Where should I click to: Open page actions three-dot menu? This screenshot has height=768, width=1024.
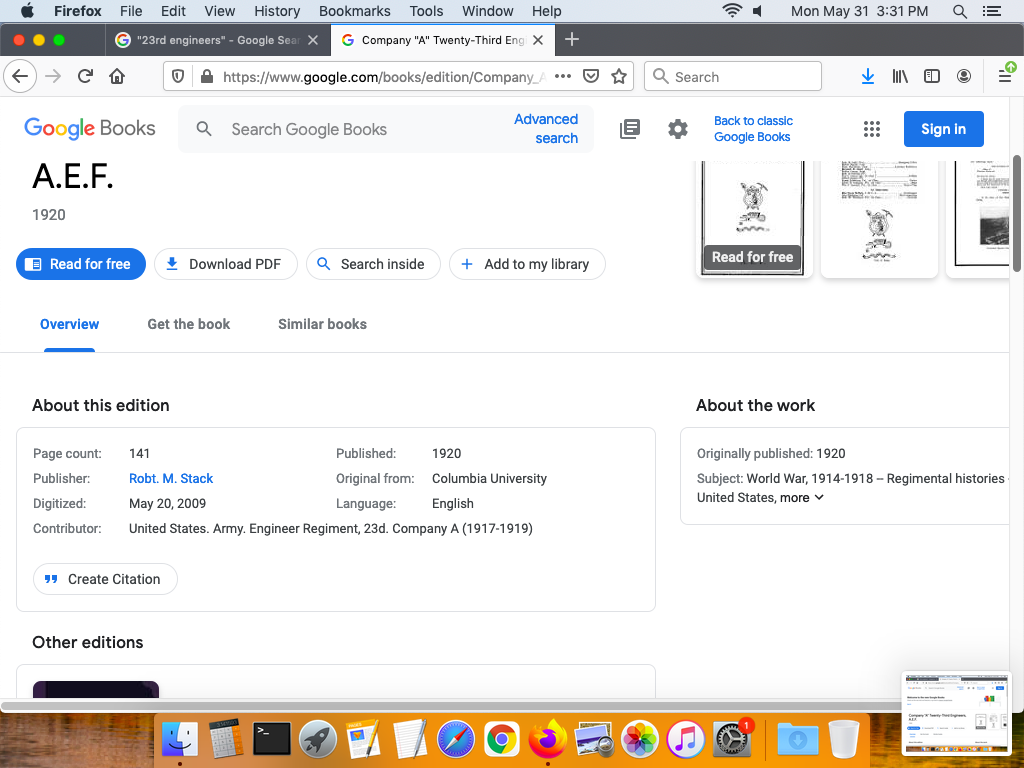pos(563,77)
